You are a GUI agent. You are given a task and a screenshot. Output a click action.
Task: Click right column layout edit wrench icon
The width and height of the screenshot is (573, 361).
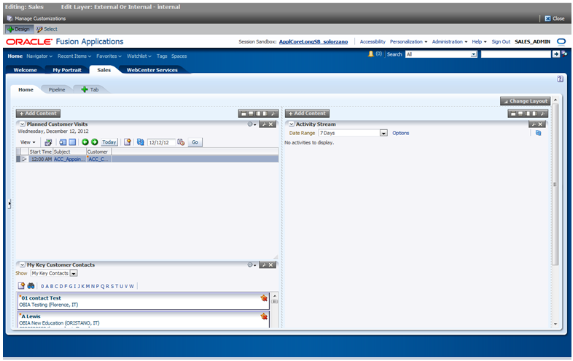[x=542, y=114]
